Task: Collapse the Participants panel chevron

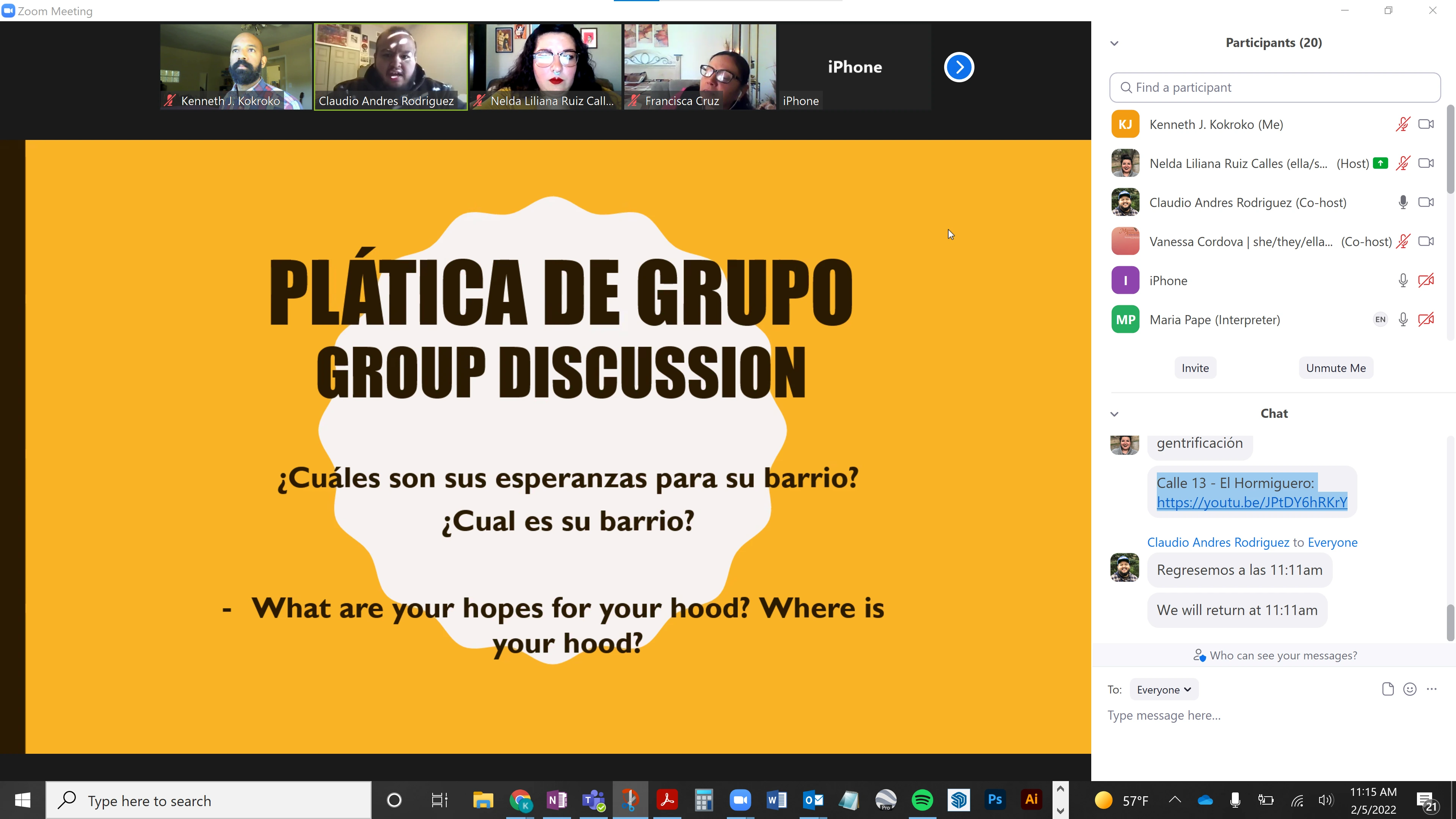Action: (x=1114, y=44)
